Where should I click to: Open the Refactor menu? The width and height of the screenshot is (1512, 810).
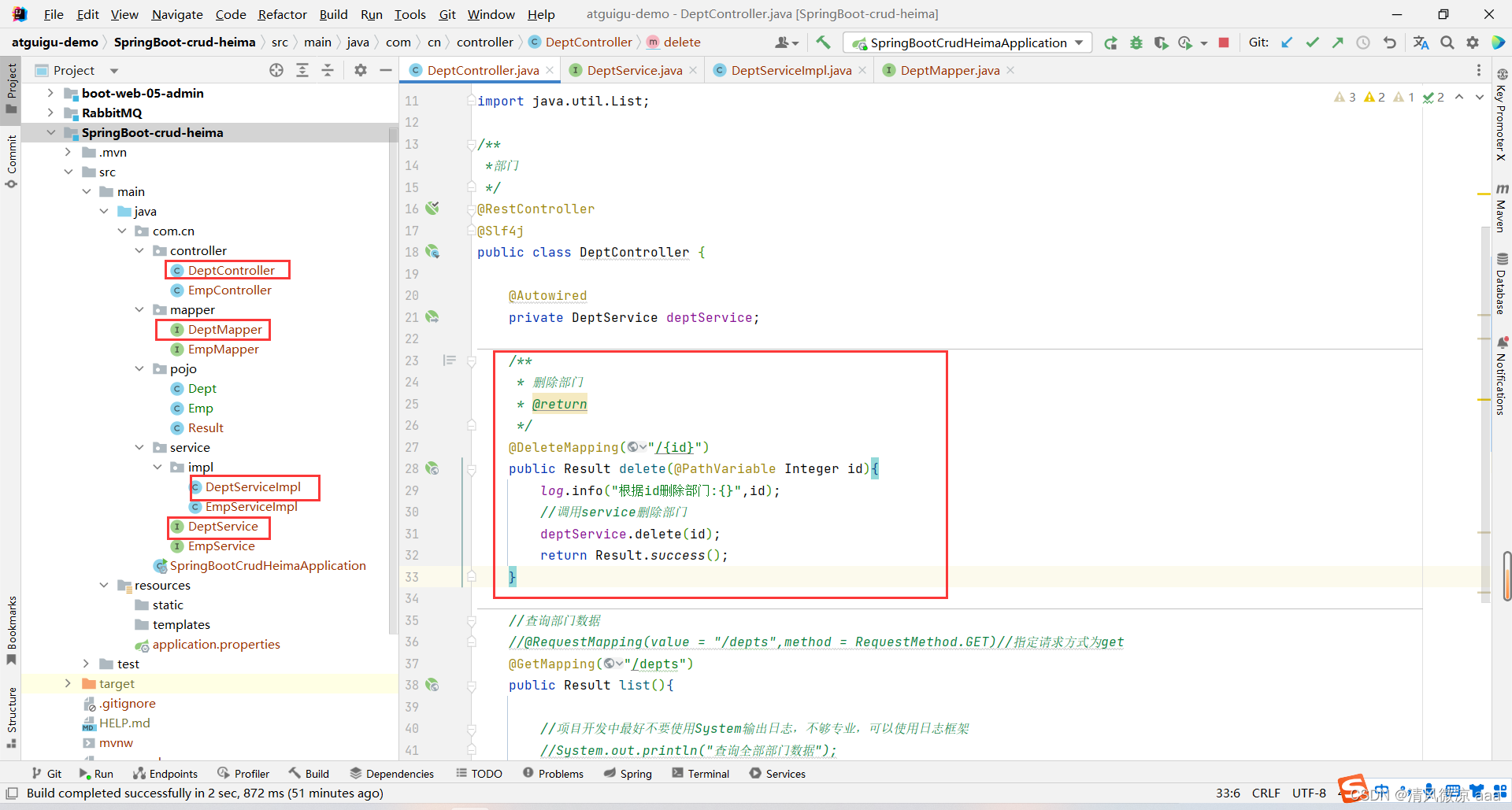coord(282,14)
